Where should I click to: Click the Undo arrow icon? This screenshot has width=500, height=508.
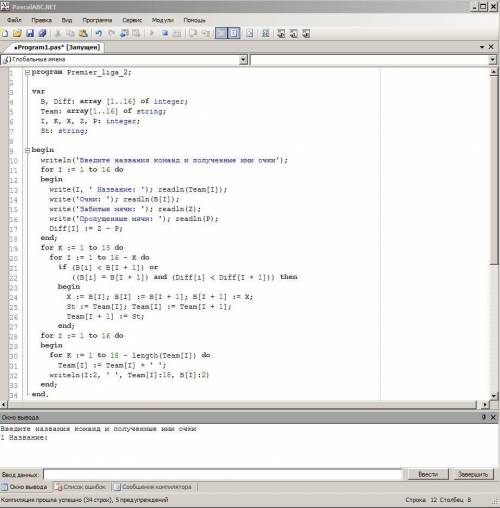99,33
